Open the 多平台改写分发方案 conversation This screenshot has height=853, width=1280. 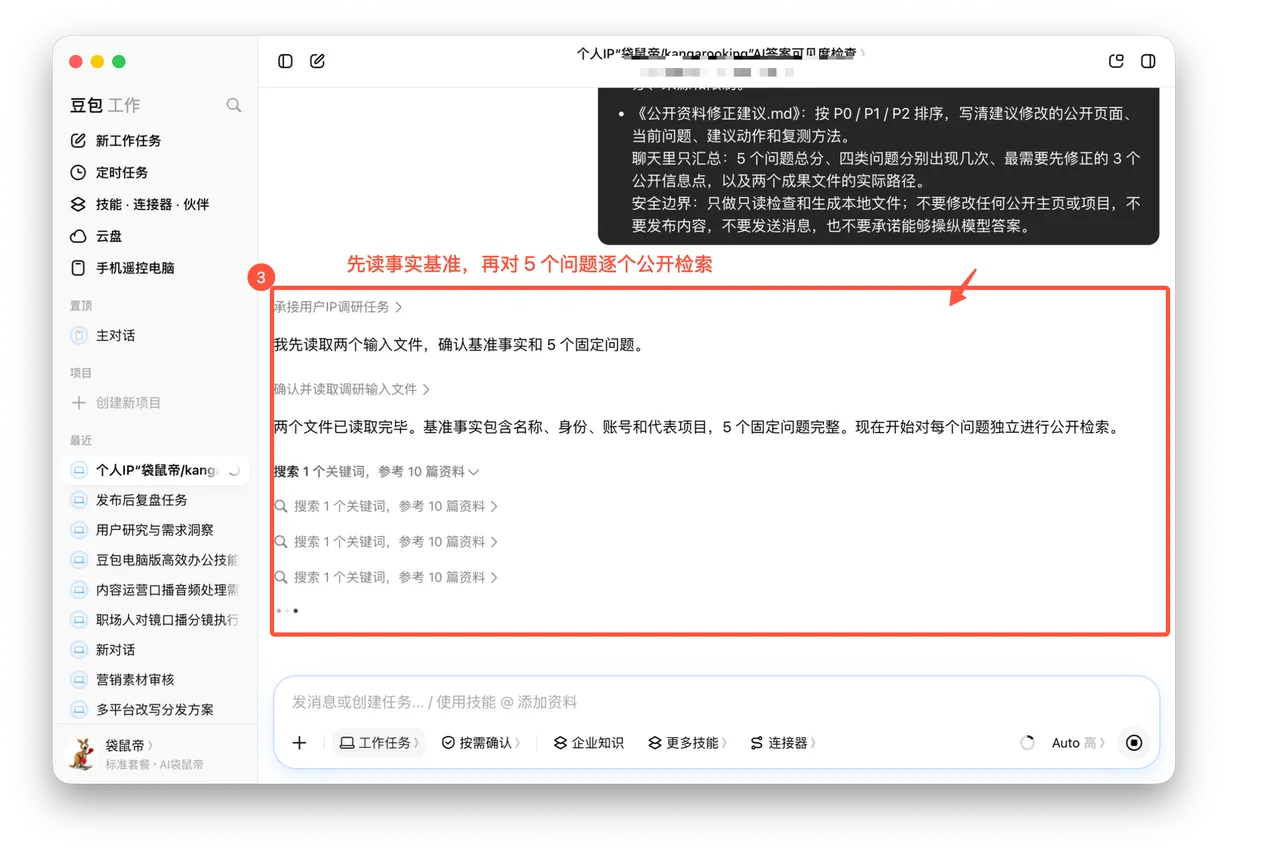click(x=155, y=710)
